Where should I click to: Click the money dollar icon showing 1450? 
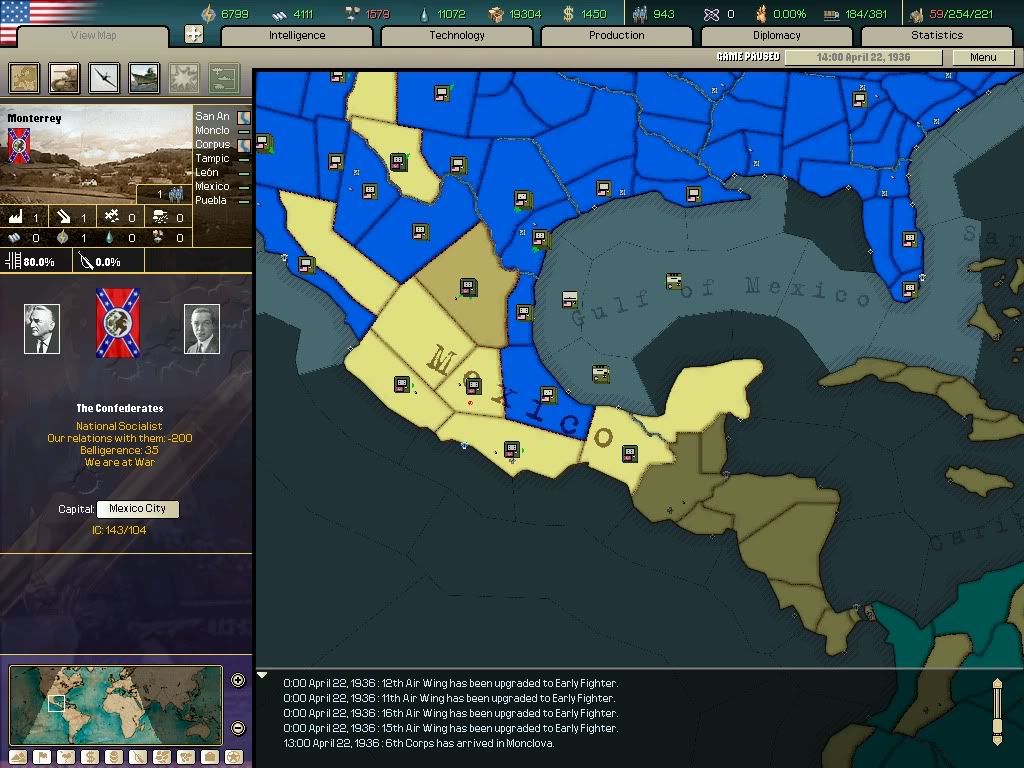pos(568,14)
